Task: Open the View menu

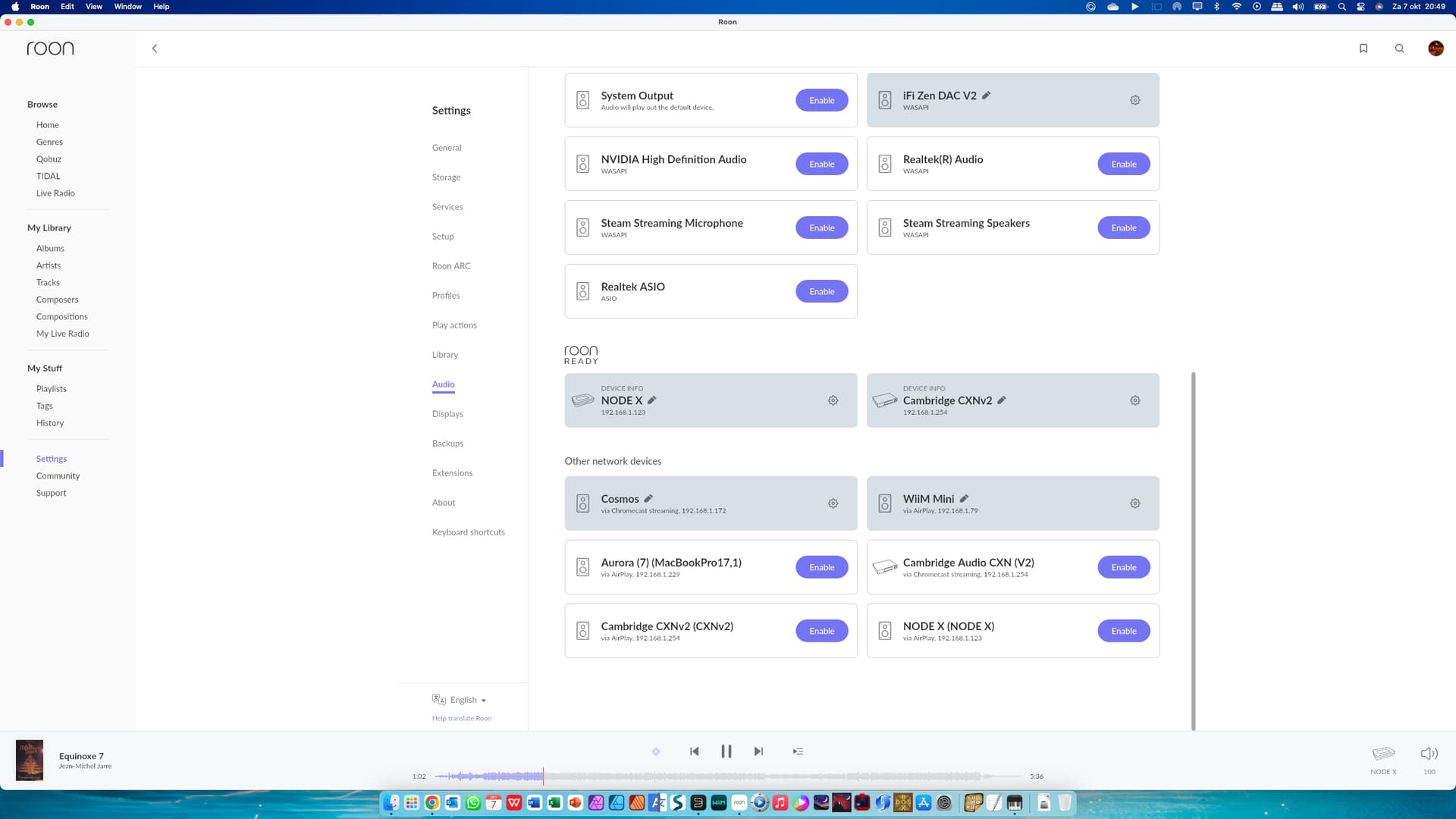Action: coord(94,7)
